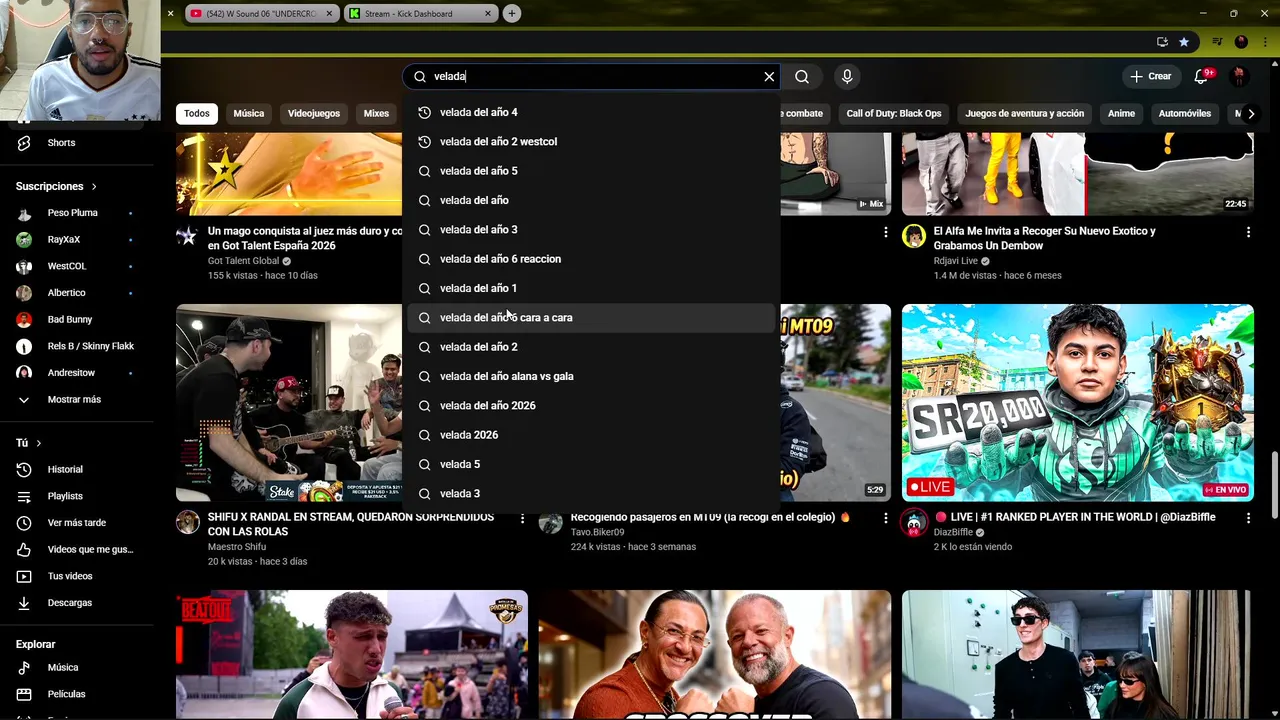Open the notifications bell

(x=1202, y=76)
